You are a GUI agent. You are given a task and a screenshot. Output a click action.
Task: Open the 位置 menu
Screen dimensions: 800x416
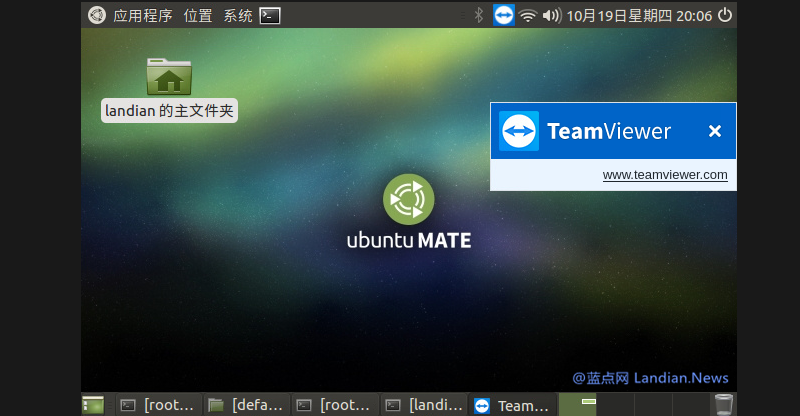(x=198, y=16)
